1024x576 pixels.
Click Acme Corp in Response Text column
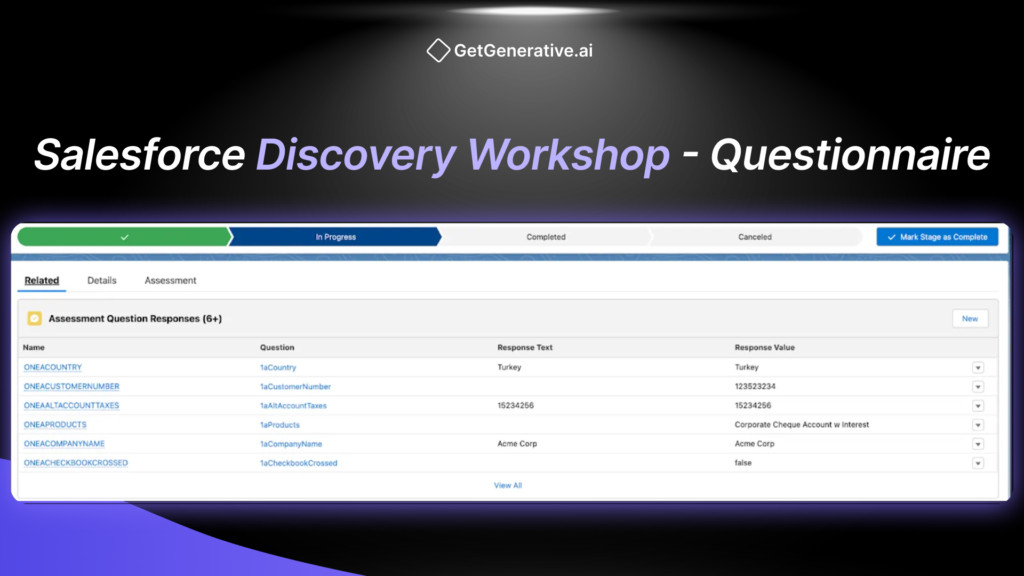pyautogui.click(x=517, y=444)
